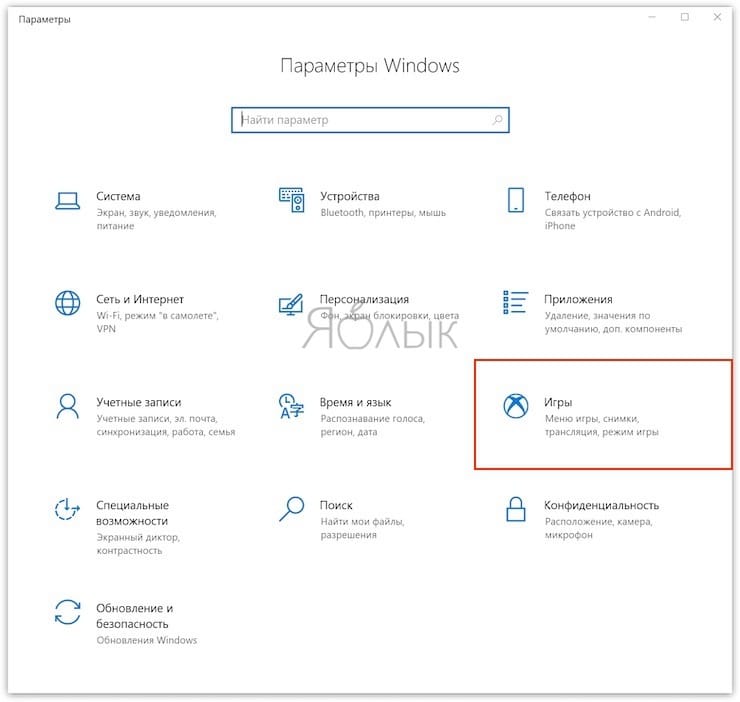Open the Приложения list icon
The image size is (740, 702).
click(515, 302)
